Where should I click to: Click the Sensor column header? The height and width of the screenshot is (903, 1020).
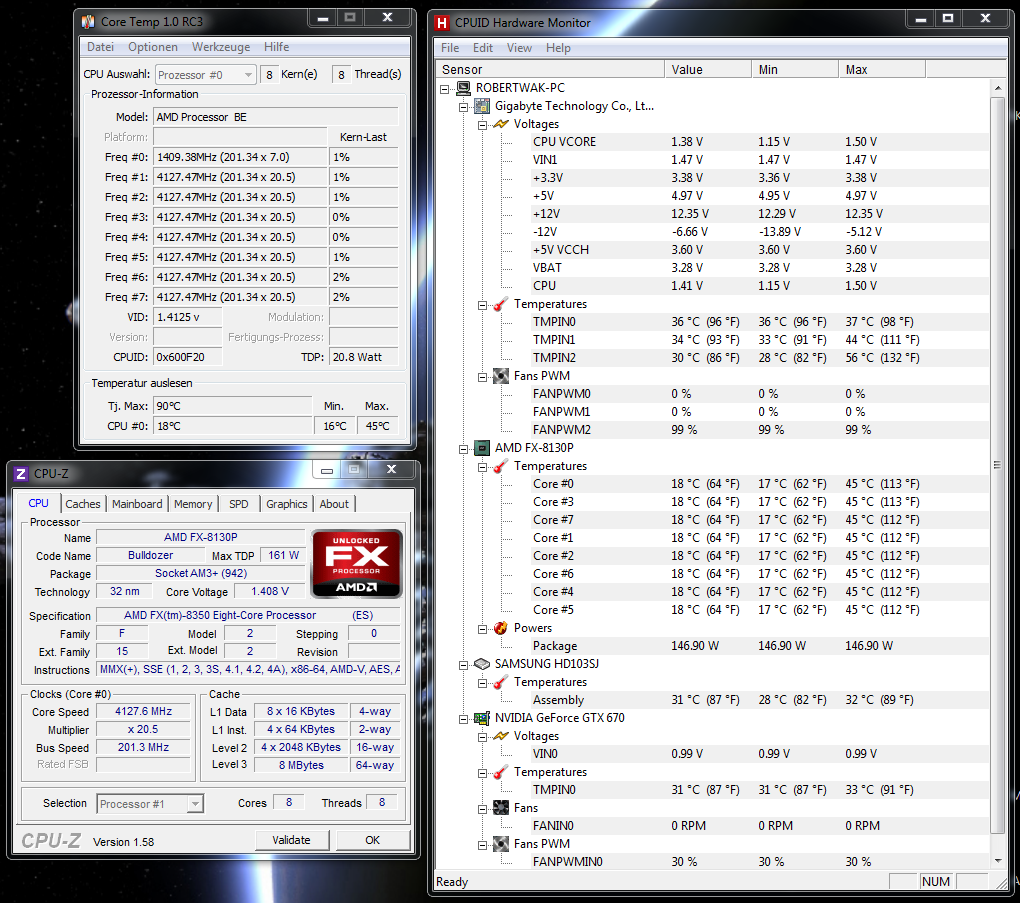point(550,70)
